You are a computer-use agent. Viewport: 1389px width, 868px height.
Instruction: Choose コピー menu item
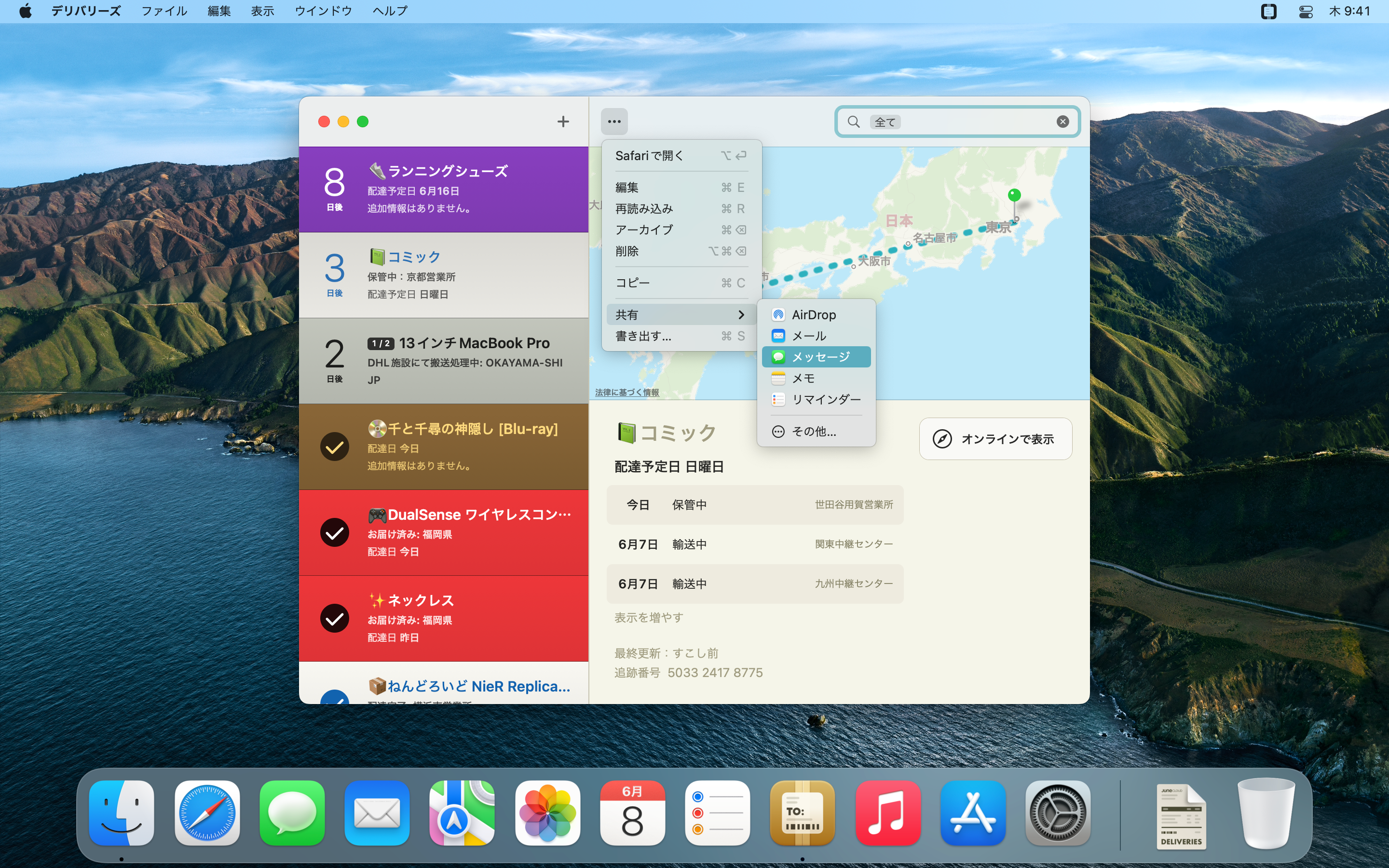(681, 283)
